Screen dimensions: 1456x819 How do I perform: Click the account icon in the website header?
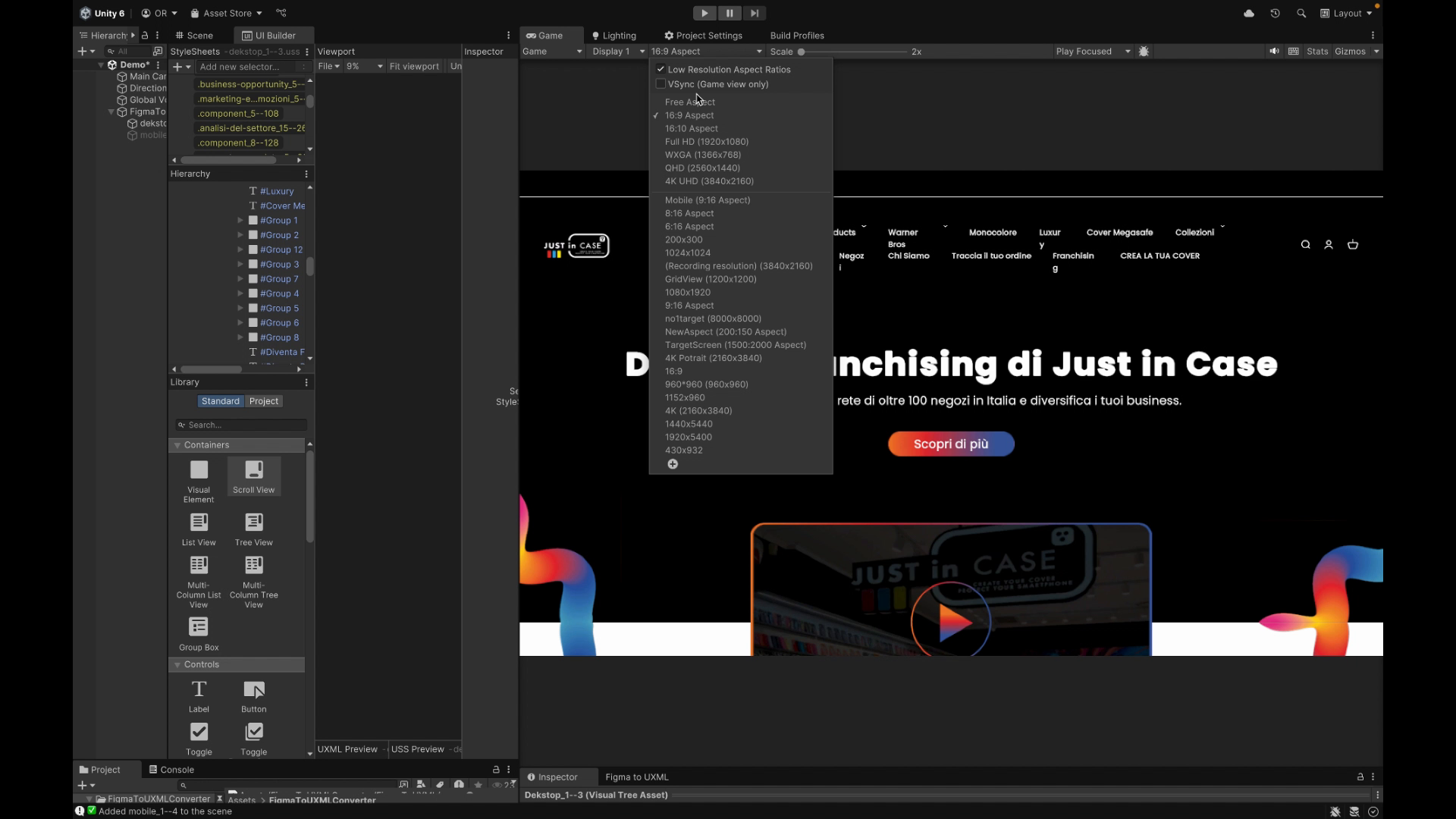[1329, 245]
